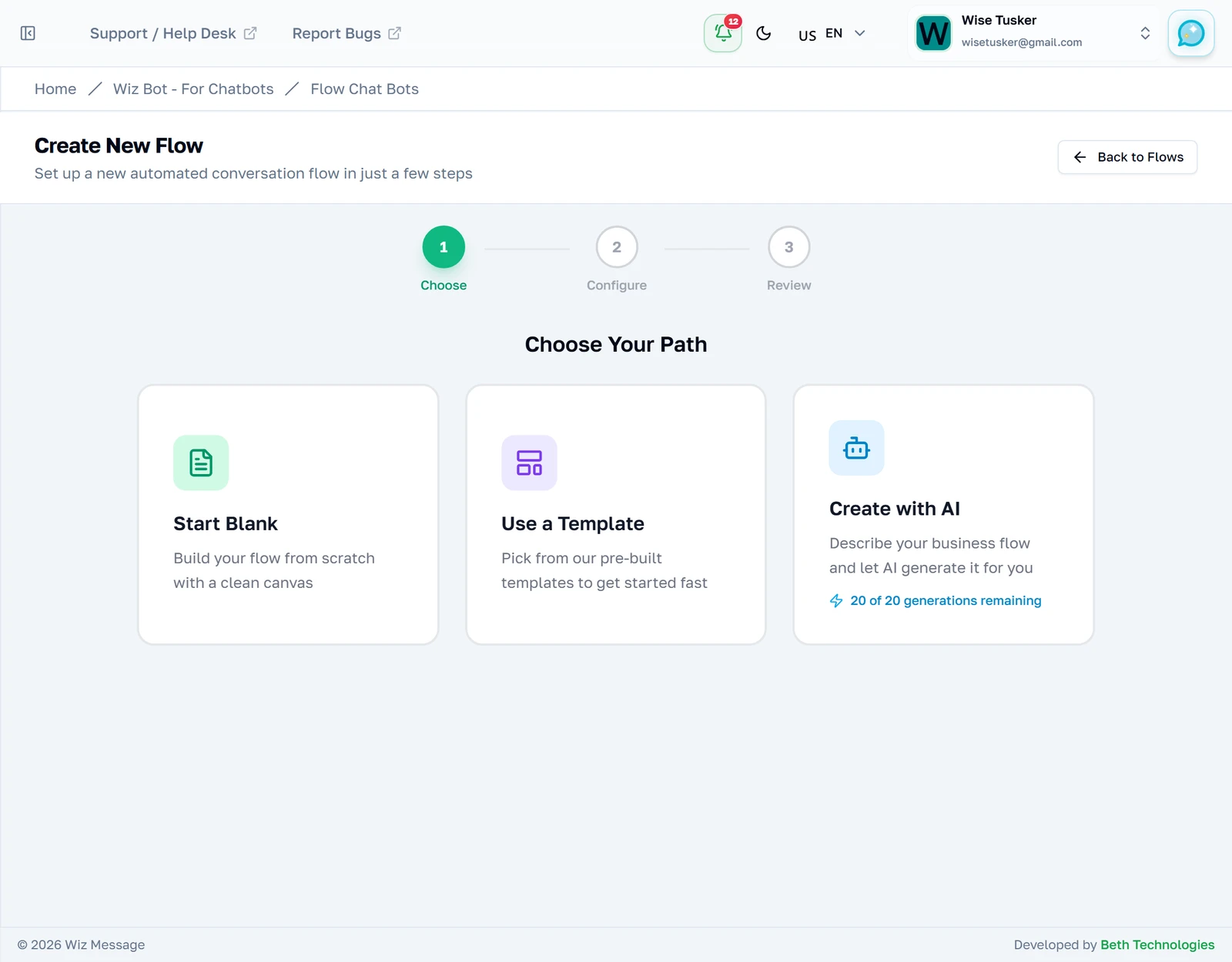
Task: Select step 3 Review circle
Action: [x=788, y=247]
